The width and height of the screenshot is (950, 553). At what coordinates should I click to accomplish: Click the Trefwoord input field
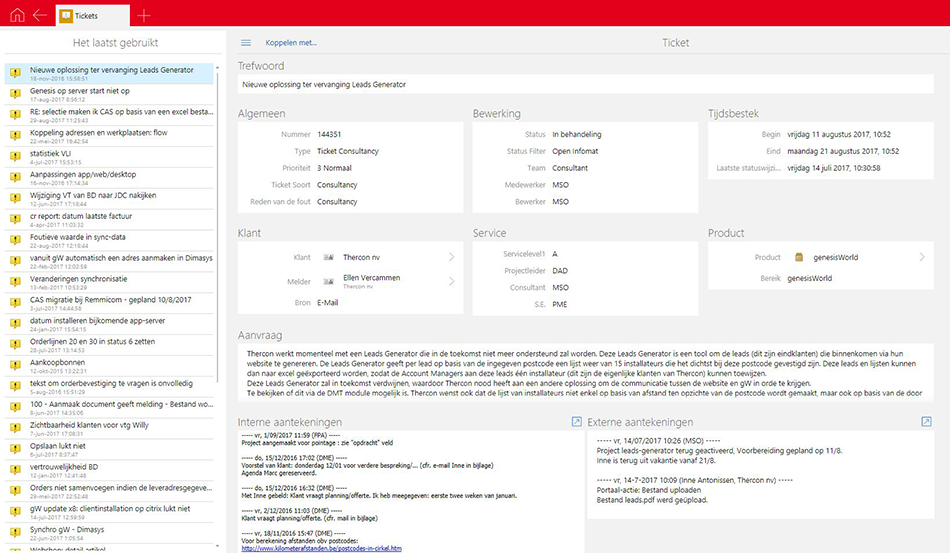585,85
